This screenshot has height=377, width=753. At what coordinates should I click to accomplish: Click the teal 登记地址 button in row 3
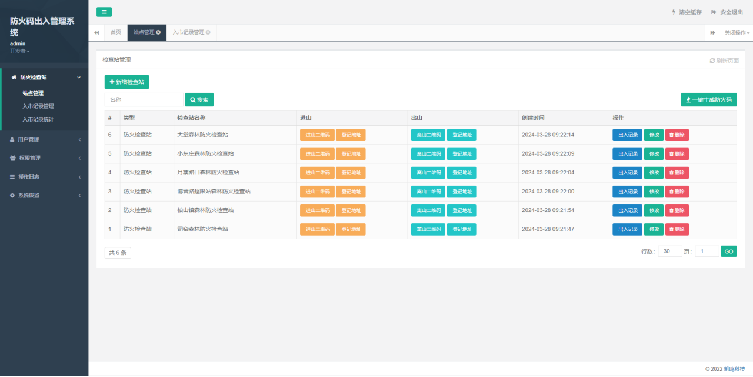click(462, 192)
